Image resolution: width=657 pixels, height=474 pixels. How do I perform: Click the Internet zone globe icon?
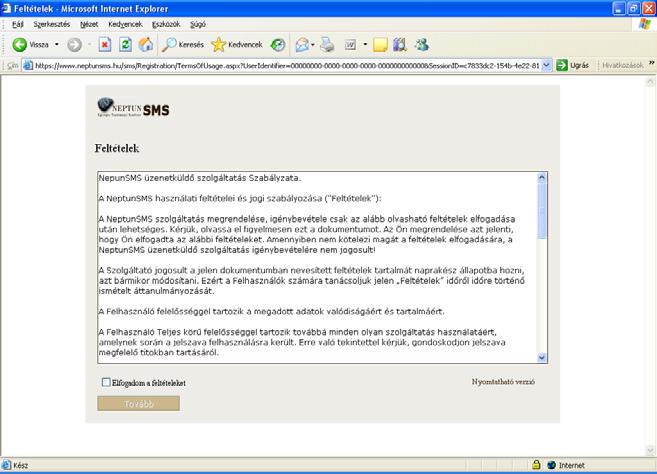[551, 465]
